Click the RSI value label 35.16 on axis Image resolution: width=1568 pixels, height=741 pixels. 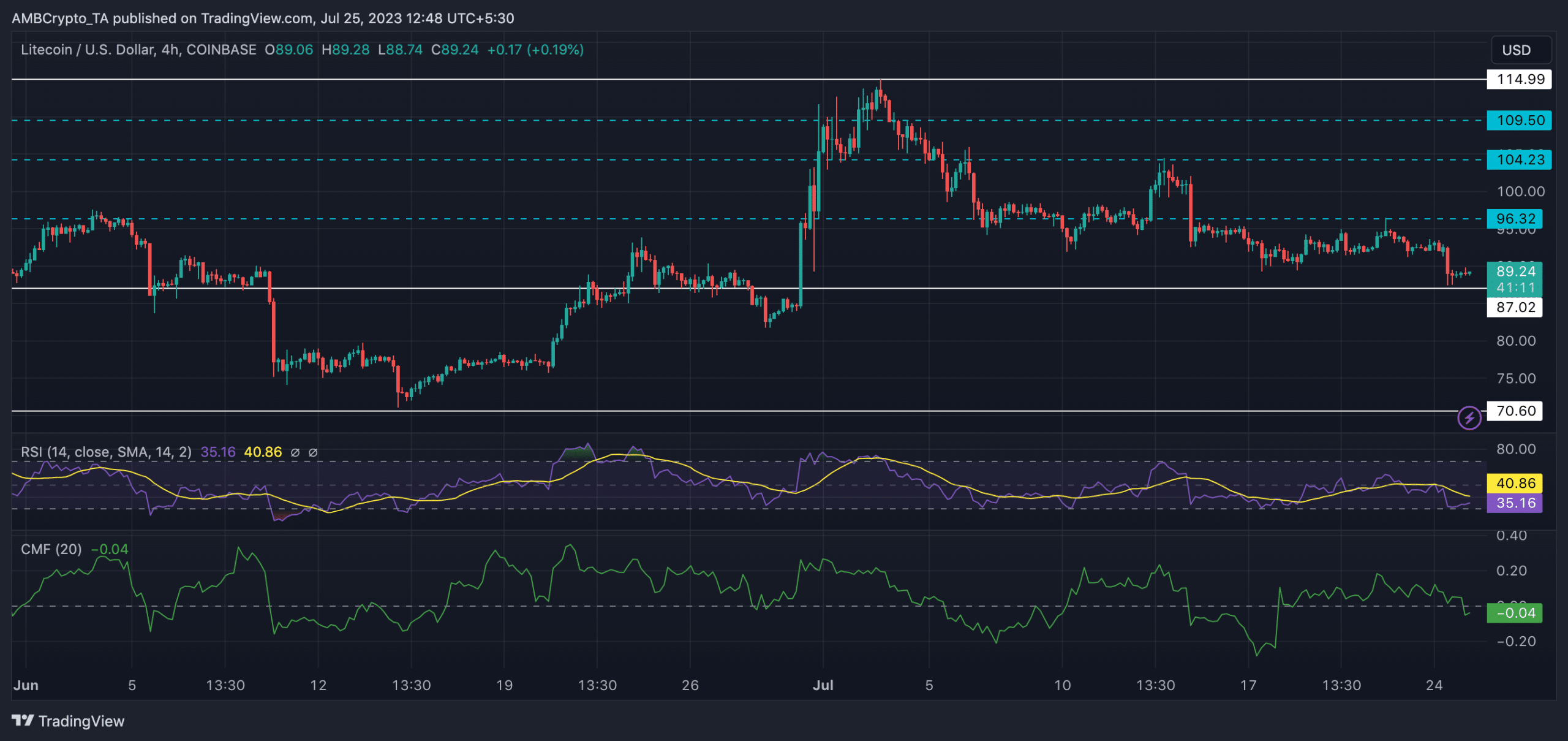(x=1515, y=503)
